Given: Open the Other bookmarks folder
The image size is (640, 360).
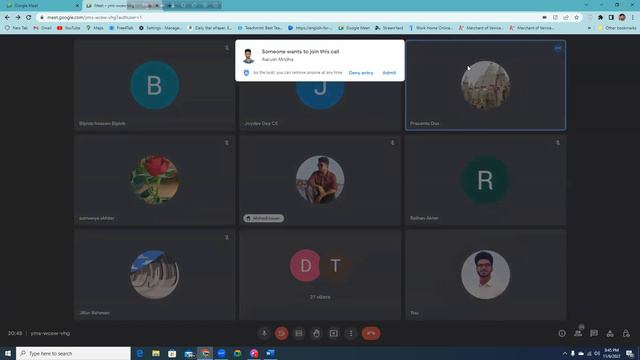Looking at the screenshot, I should point(617,28).
